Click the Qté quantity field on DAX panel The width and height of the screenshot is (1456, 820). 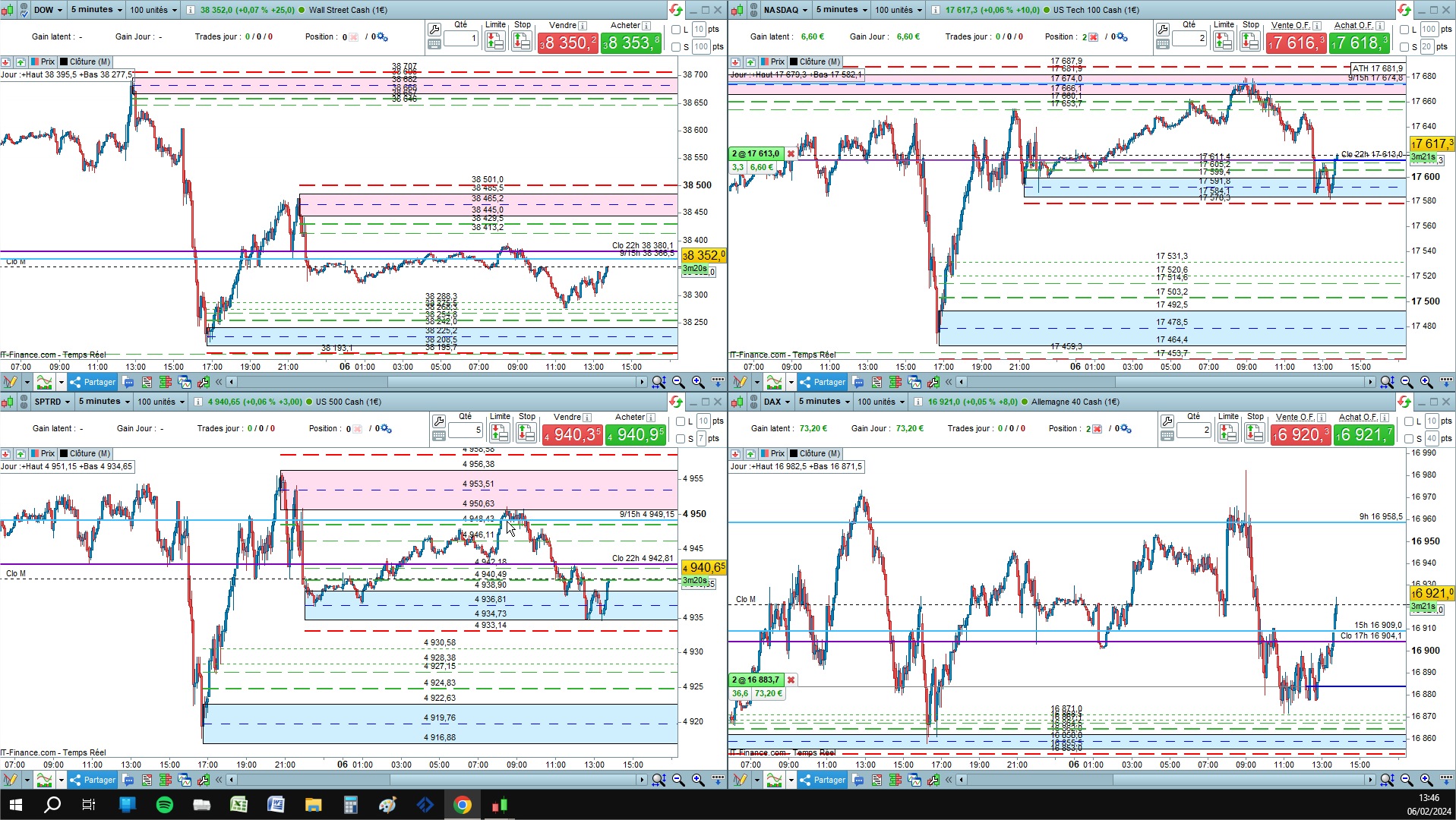click(1193, 430)
